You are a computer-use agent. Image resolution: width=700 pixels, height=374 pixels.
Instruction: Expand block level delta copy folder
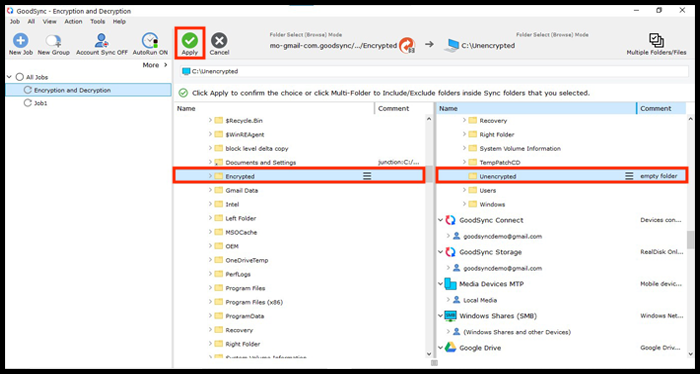pos(210,148)
